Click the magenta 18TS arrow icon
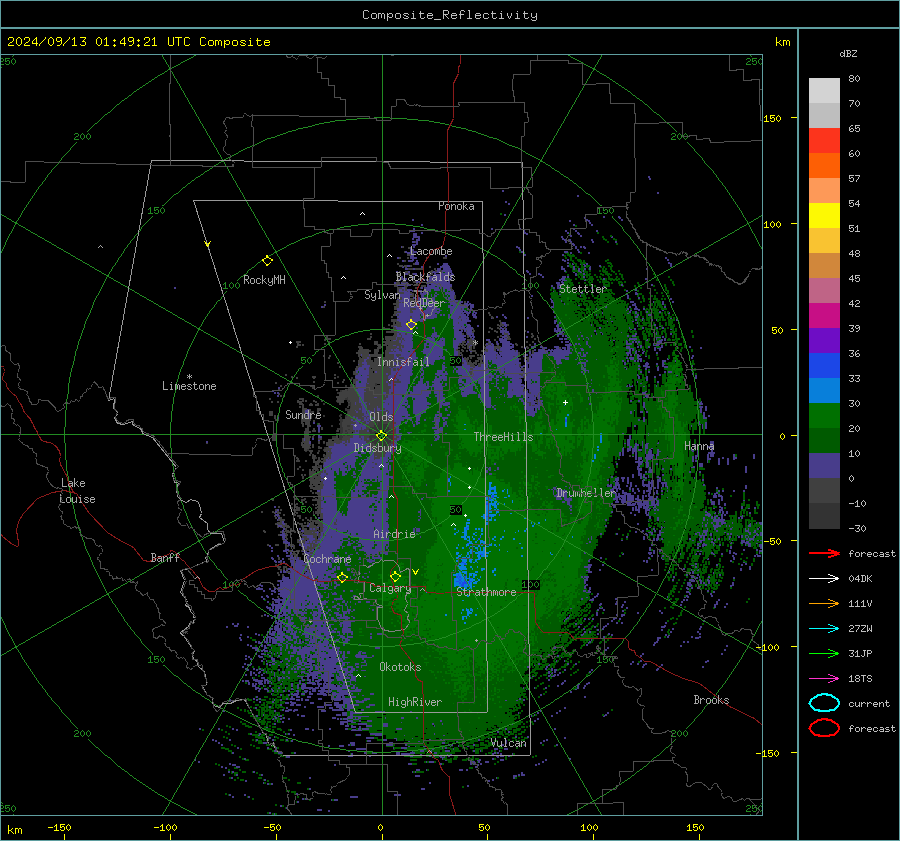Image resolution: width=900 pixels, height=841 pixels. (x=824, y=678)
